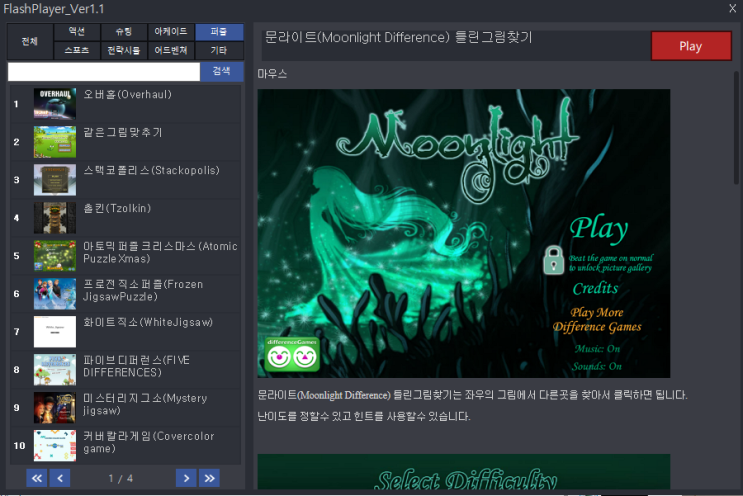Select the 기타 category tab
This screenshot has width=743, height=496.
coord(219,50)
